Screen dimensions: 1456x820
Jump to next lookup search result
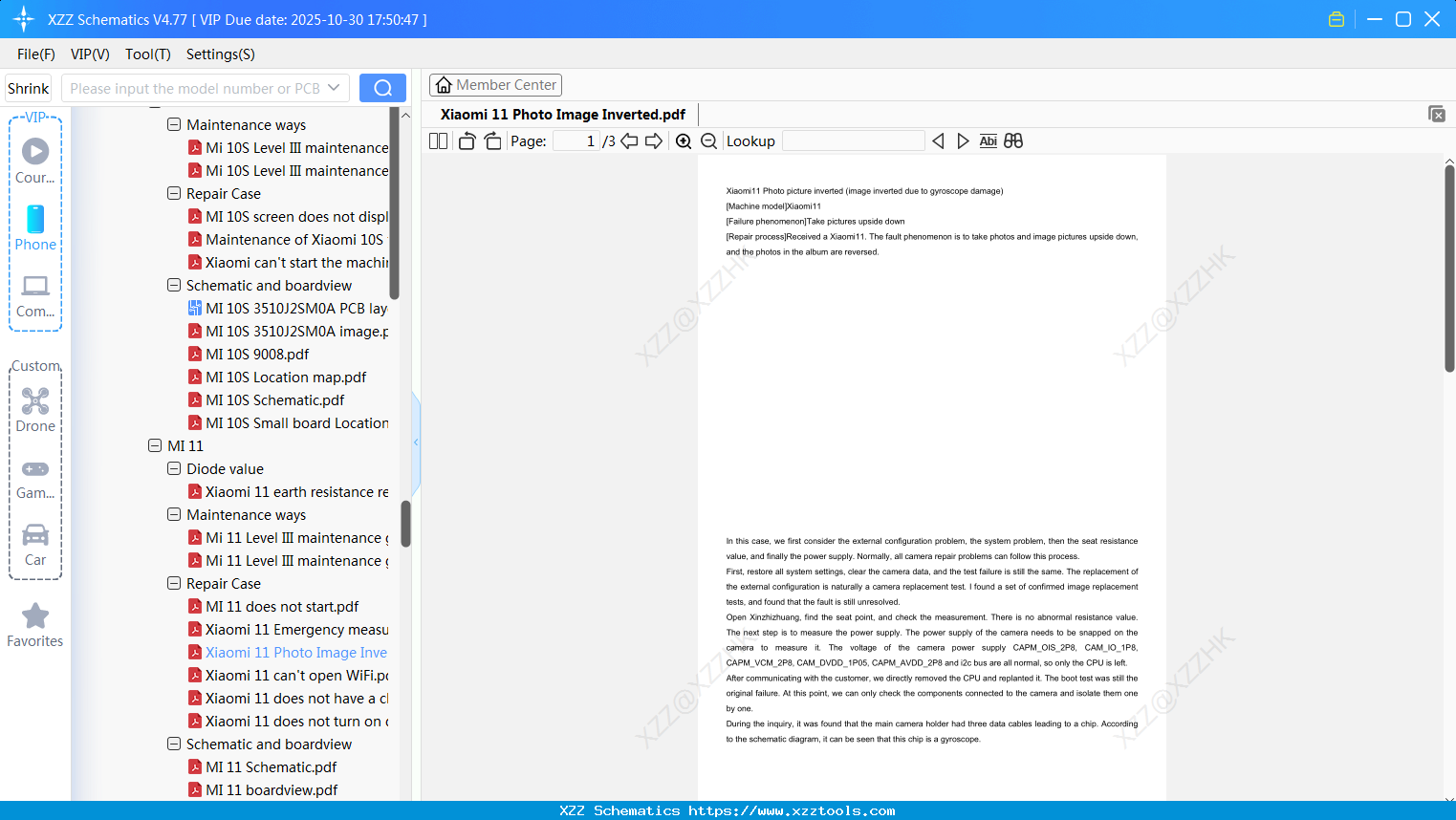[x=963, y=141]
